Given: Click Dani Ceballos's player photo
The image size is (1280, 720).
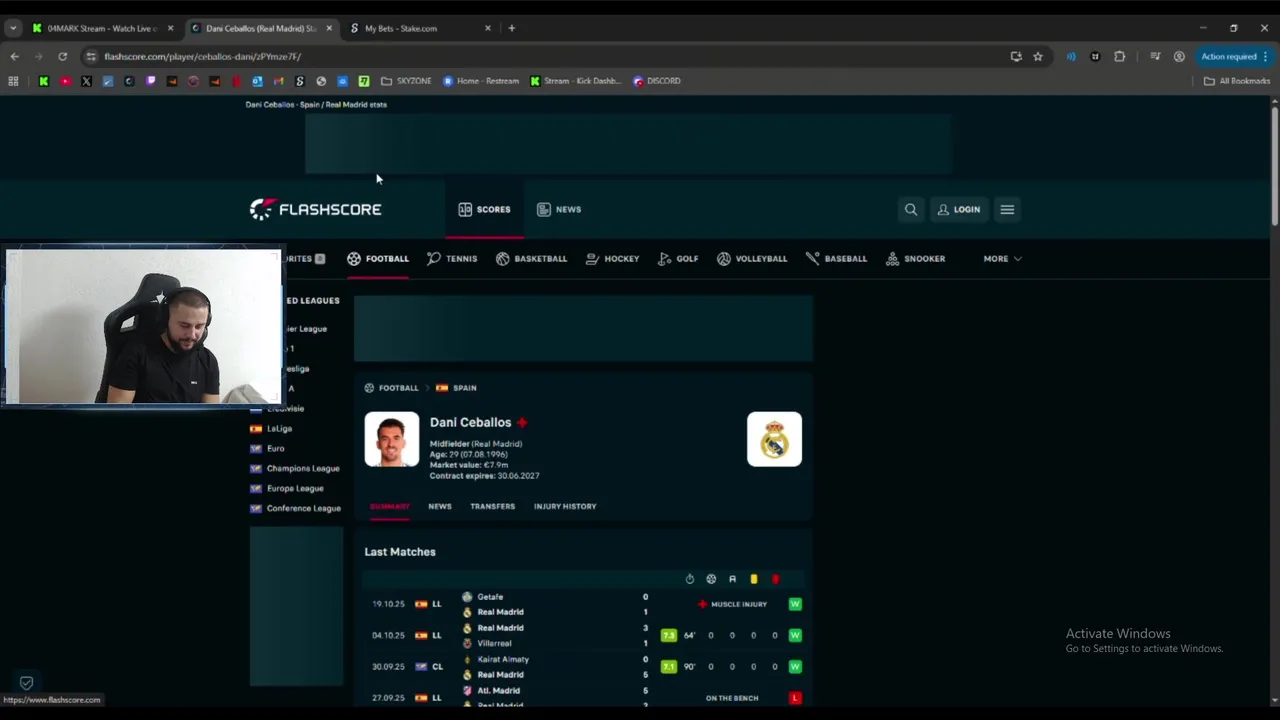Looking at the screenshot, I should pos(392,439).
